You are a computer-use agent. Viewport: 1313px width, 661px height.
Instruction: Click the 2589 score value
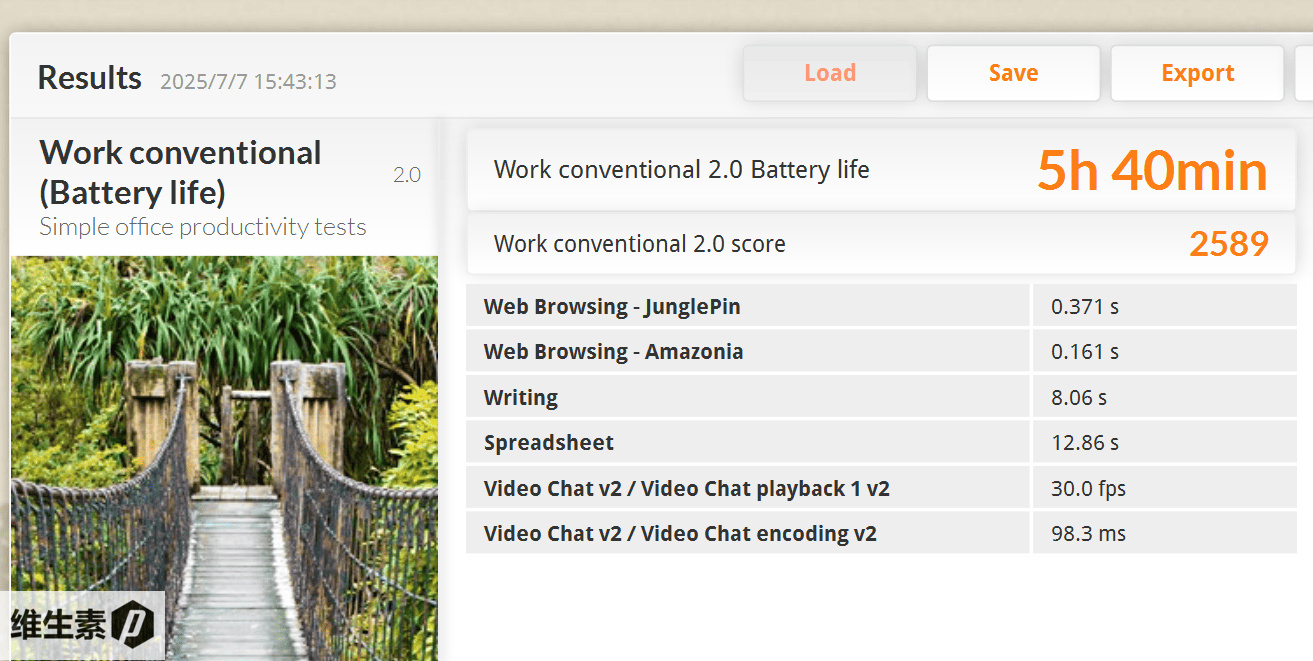tap(1229, 243)
